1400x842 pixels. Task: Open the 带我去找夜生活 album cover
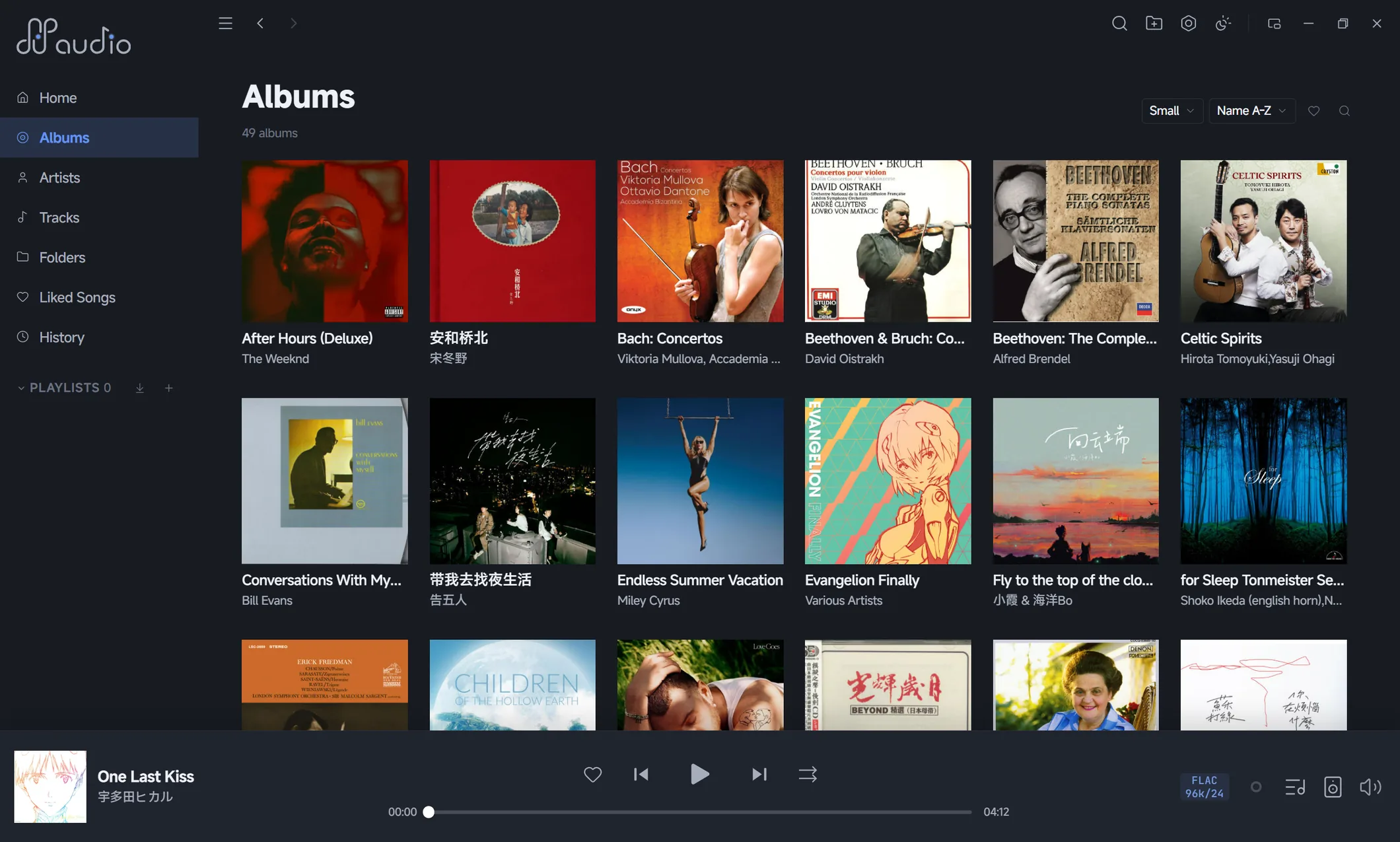click(x=512, y=481)
